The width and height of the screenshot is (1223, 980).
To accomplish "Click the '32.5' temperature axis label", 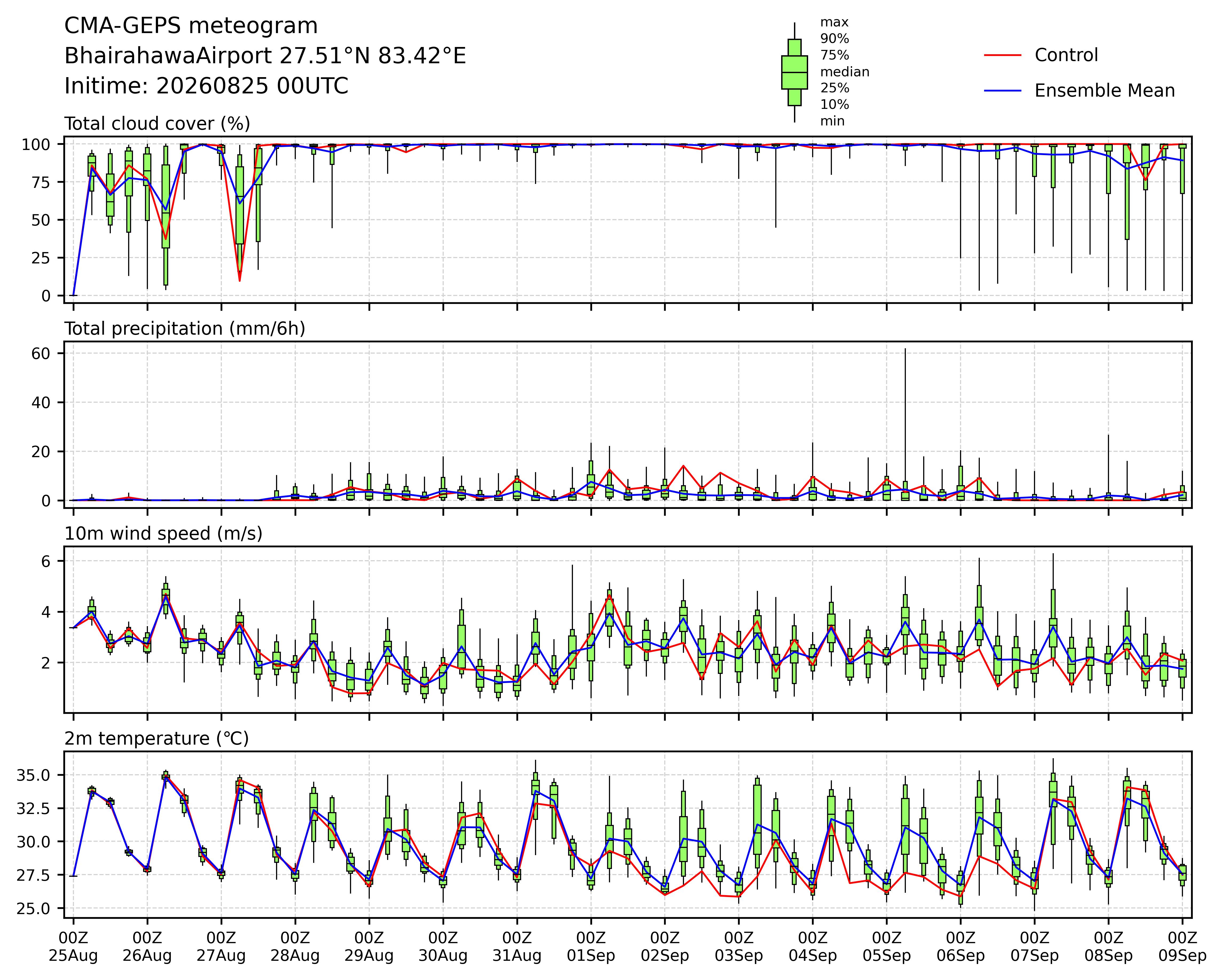I will point(33,808).
